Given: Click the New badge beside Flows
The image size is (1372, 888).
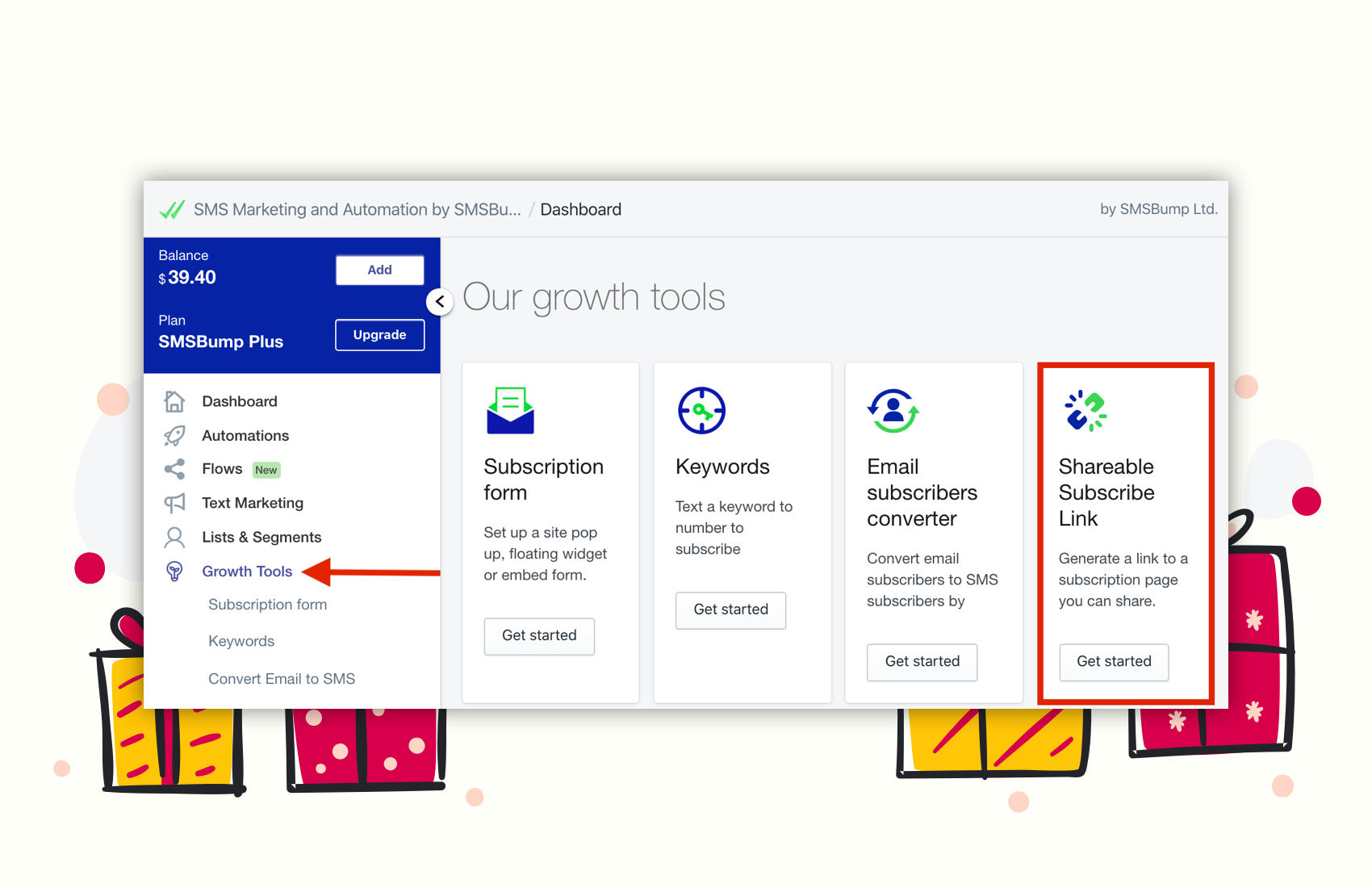Looking at the screenshot, I should 266,470.
